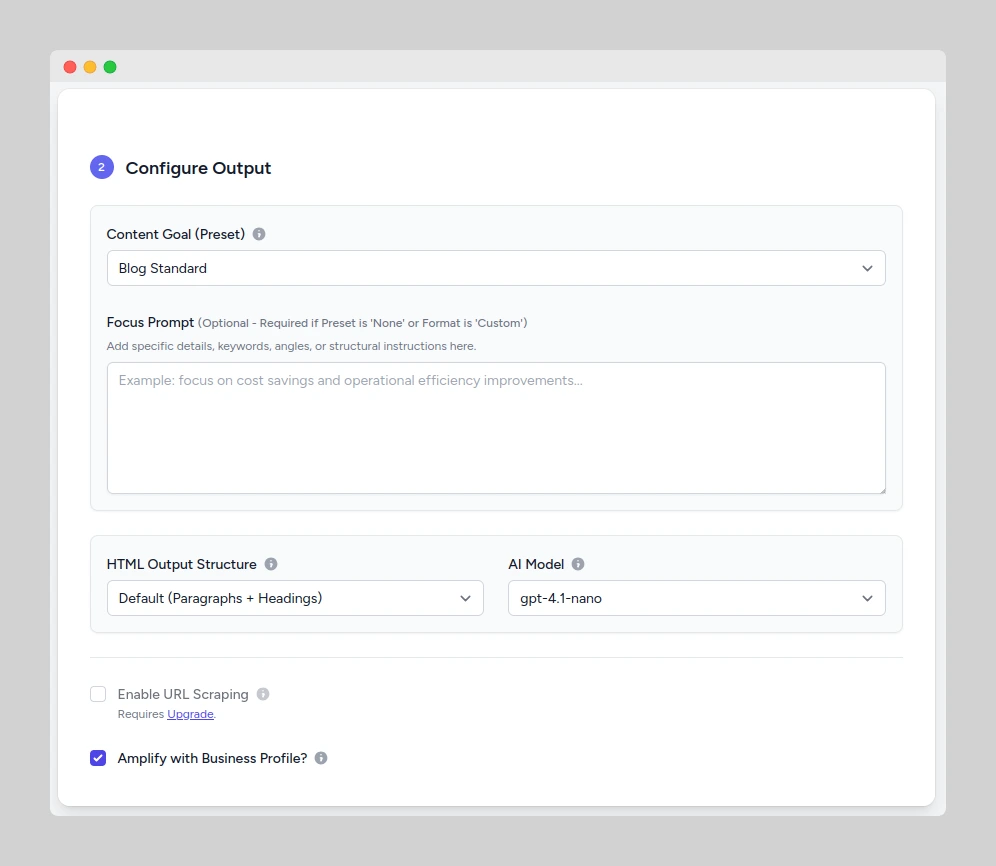Focus the Focus Prompt text area
Image resolution: width=996 pixels, height=866 pixels.
[496, 428]
